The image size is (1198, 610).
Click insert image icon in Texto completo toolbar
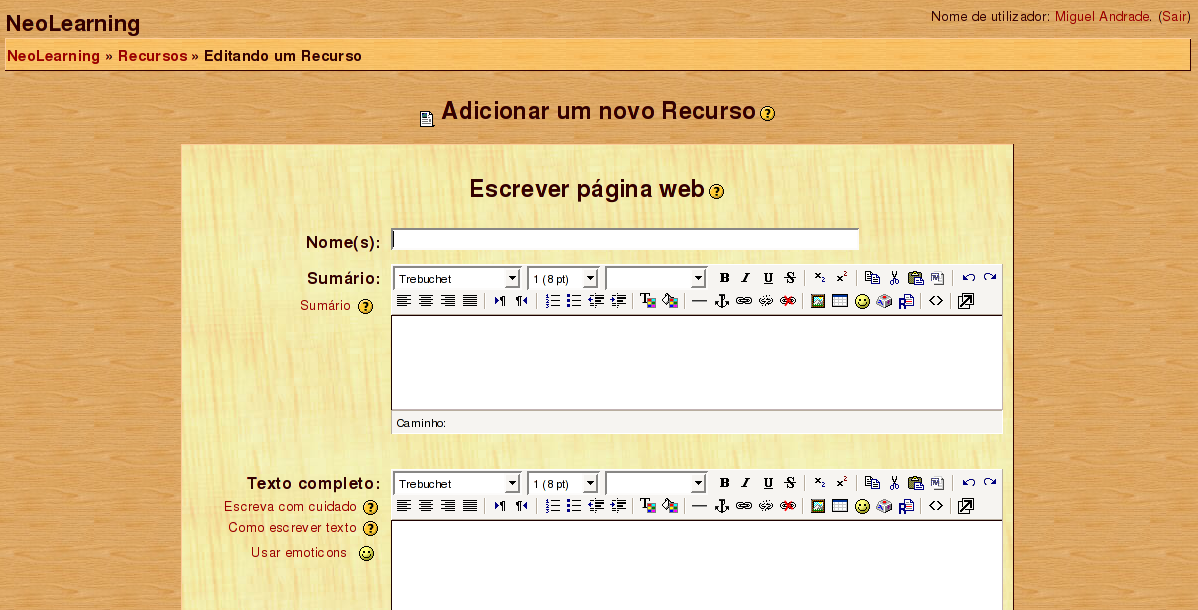tap(818, 506)
